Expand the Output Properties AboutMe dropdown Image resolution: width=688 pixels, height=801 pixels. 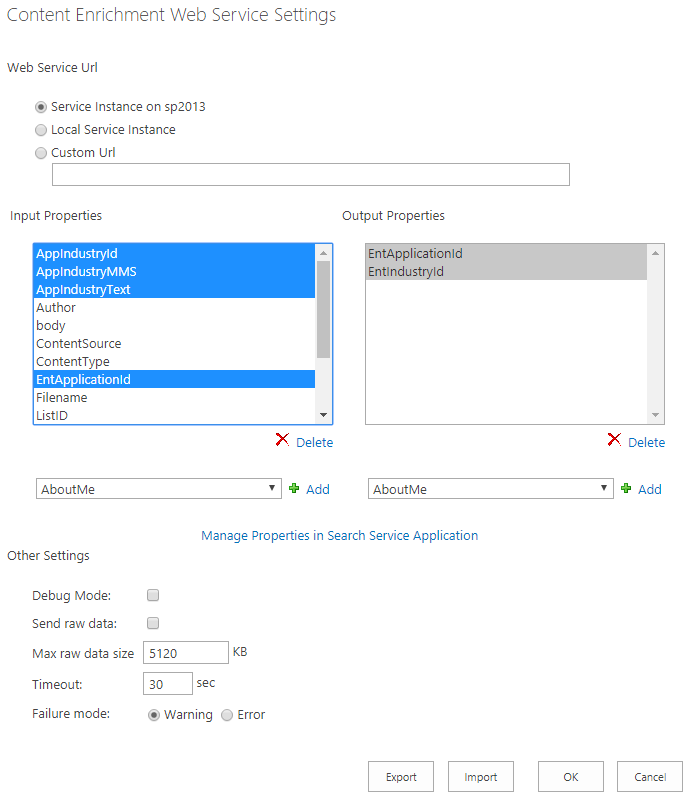coord(490,489)
